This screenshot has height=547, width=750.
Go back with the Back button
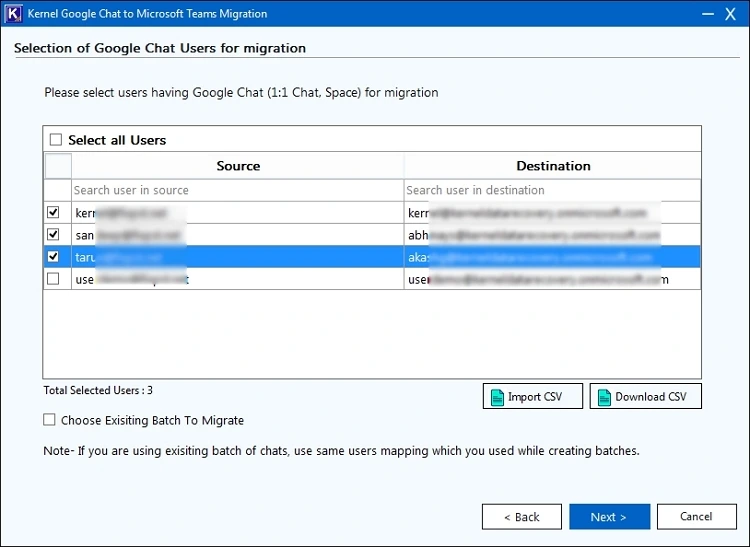click(x=521, y=517)
